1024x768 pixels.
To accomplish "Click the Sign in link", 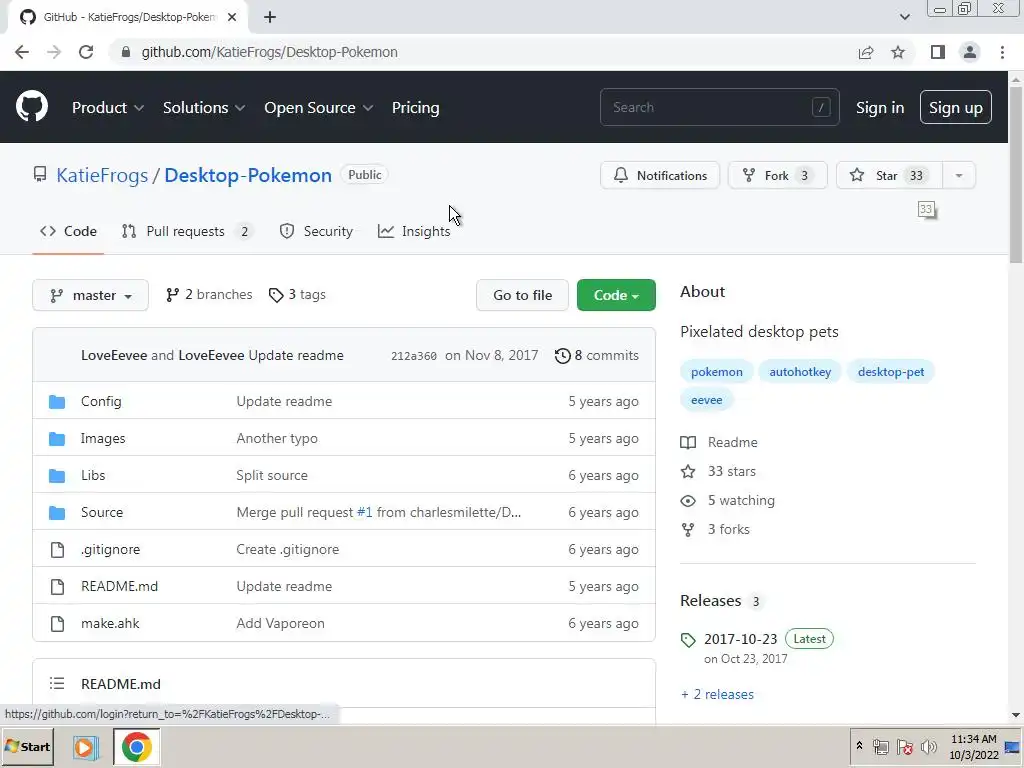I will pyautogui.click(x=880, y=108).
